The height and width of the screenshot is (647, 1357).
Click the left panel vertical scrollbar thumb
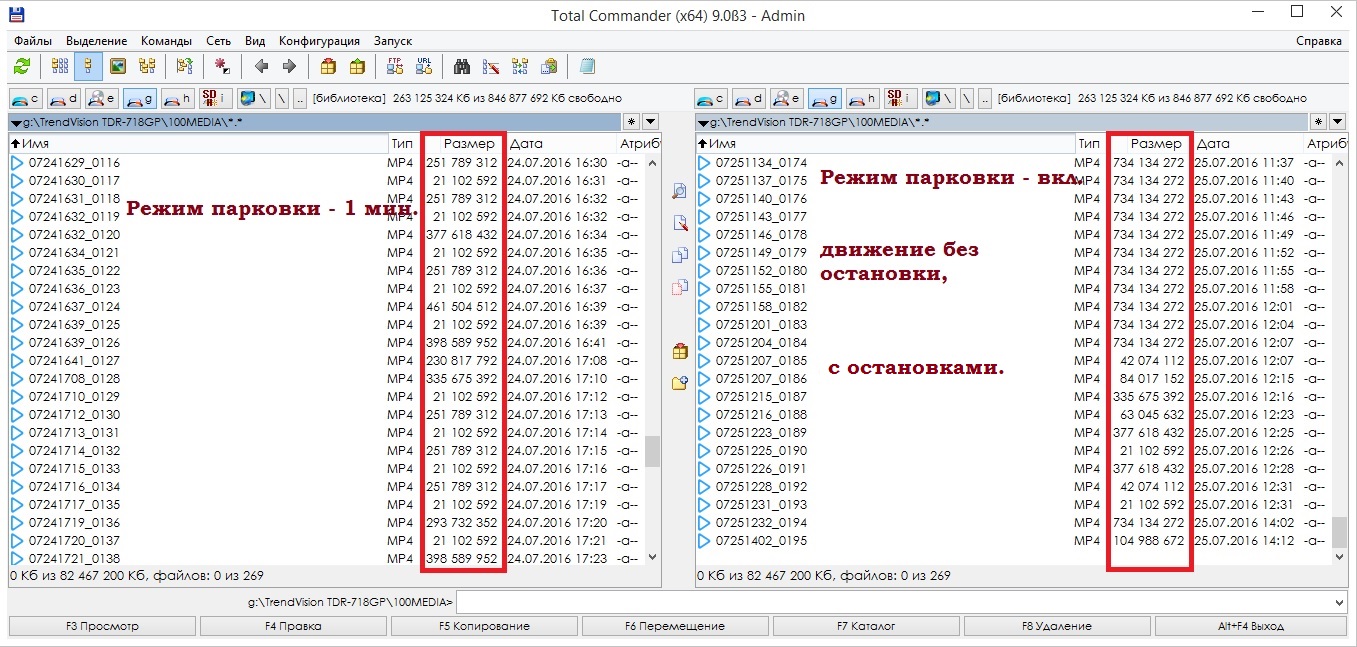coord(653,452)
